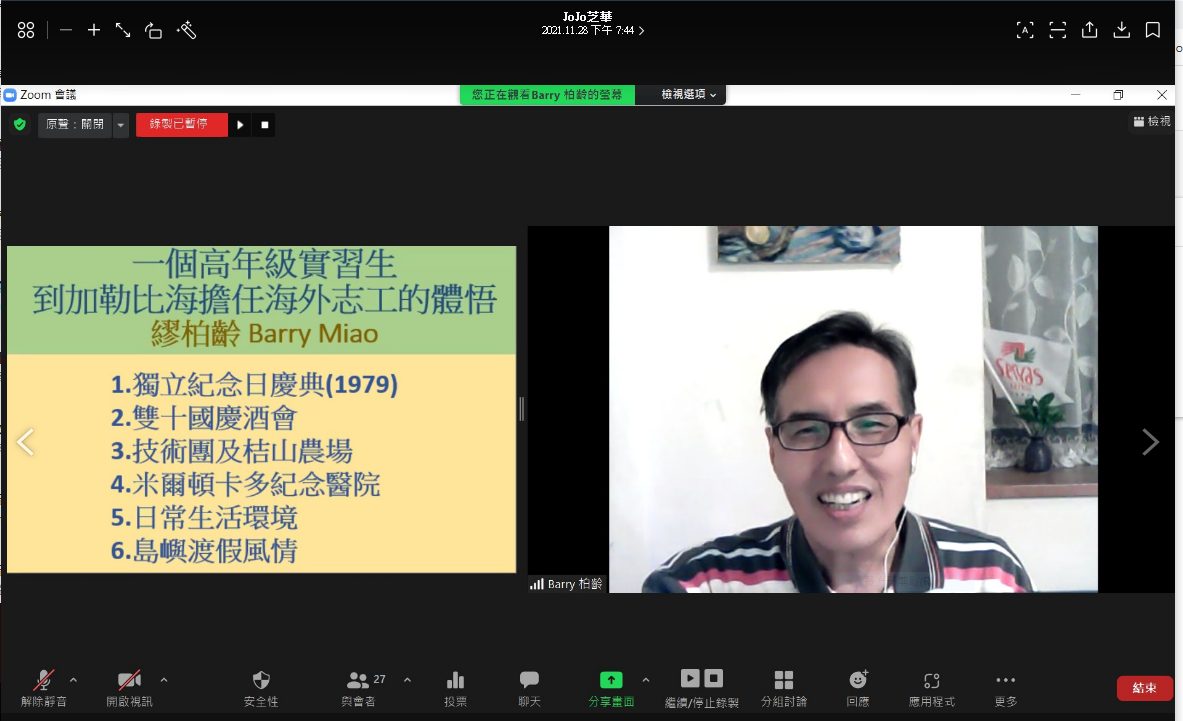
Task: Open dropdown arrow beside 原聲:關閉
Action: (121, 125)
